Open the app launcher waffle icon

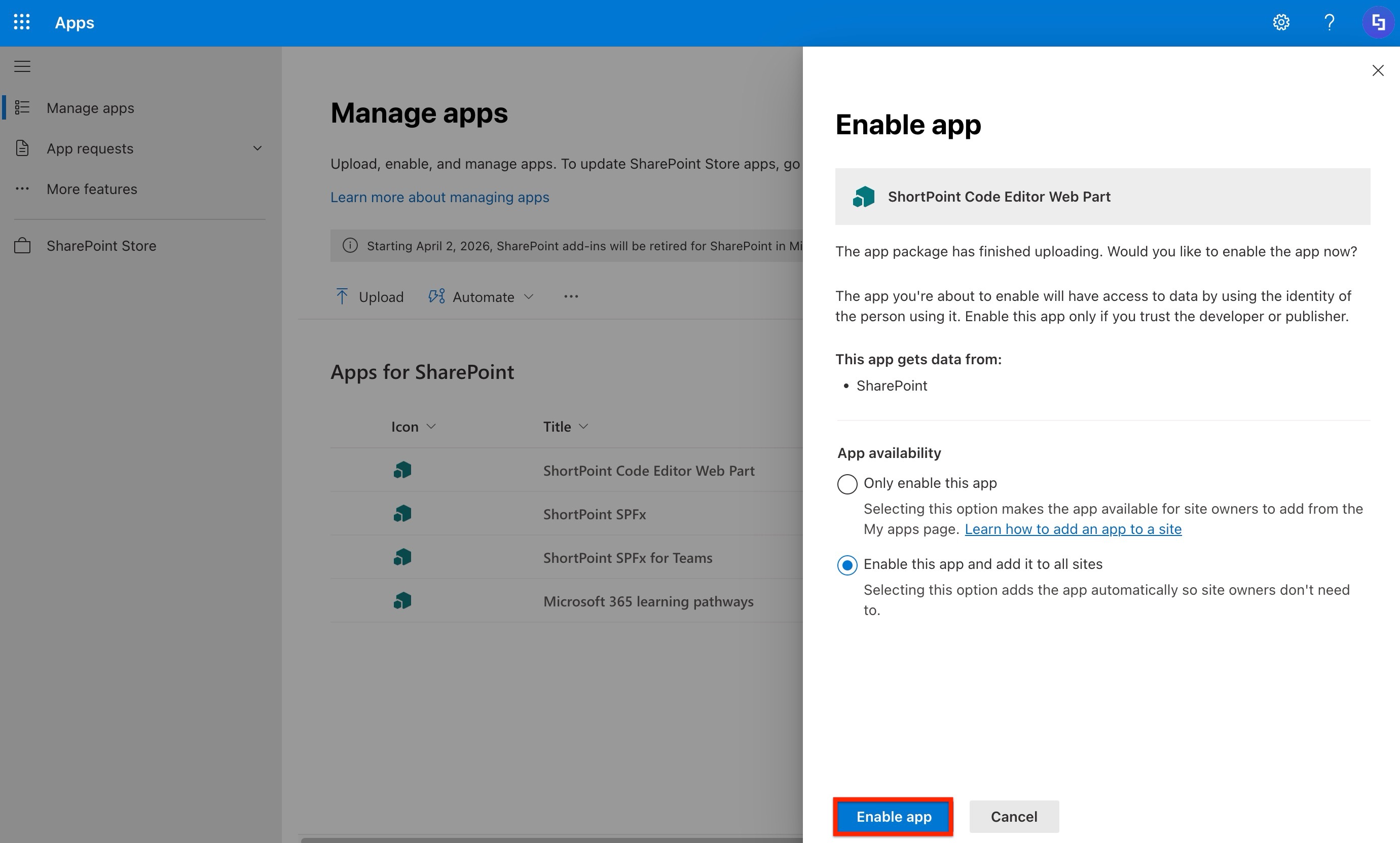click(x=22, y=23)
